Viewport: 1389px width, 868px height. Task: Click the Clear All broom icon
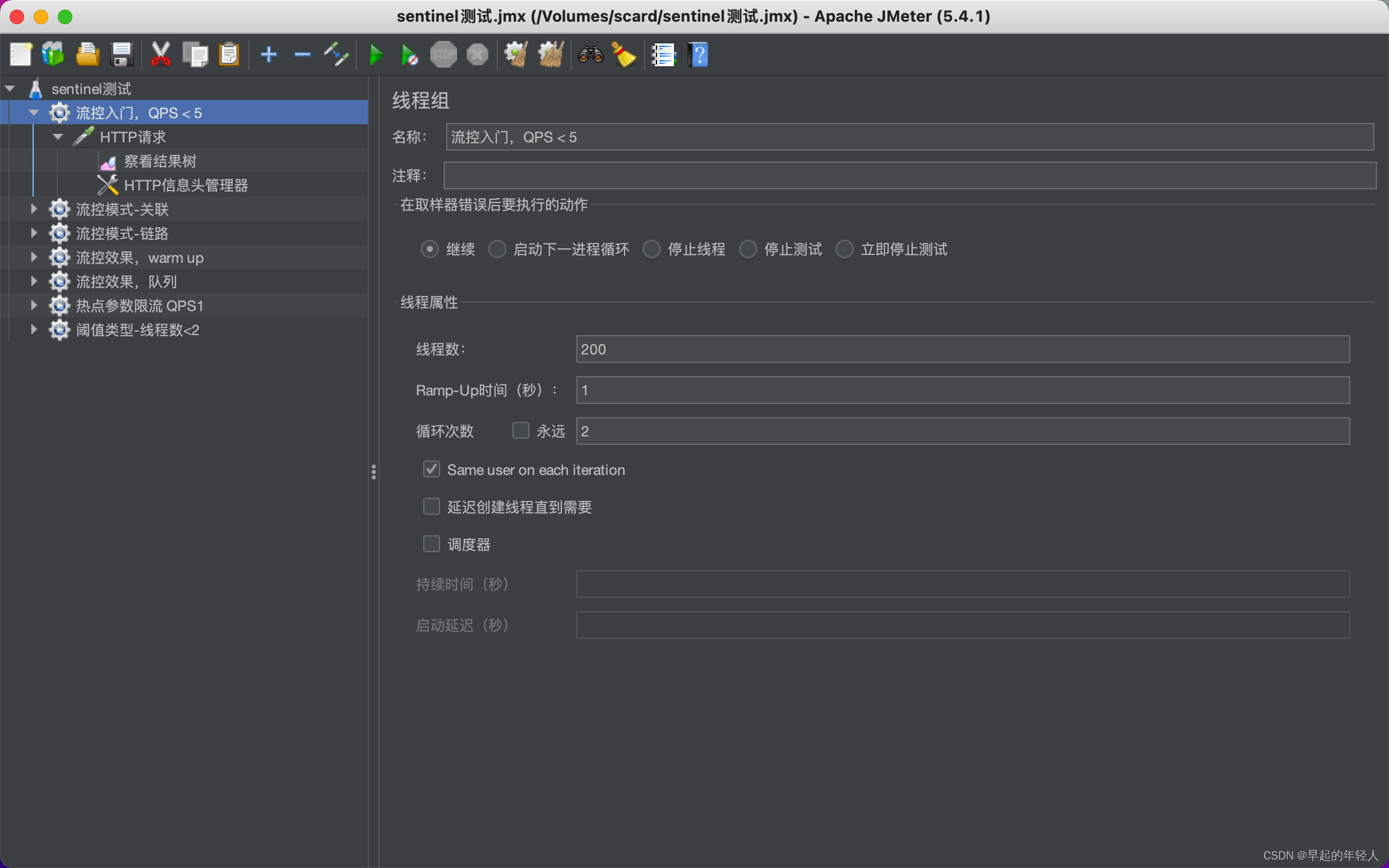pos(550,55)
